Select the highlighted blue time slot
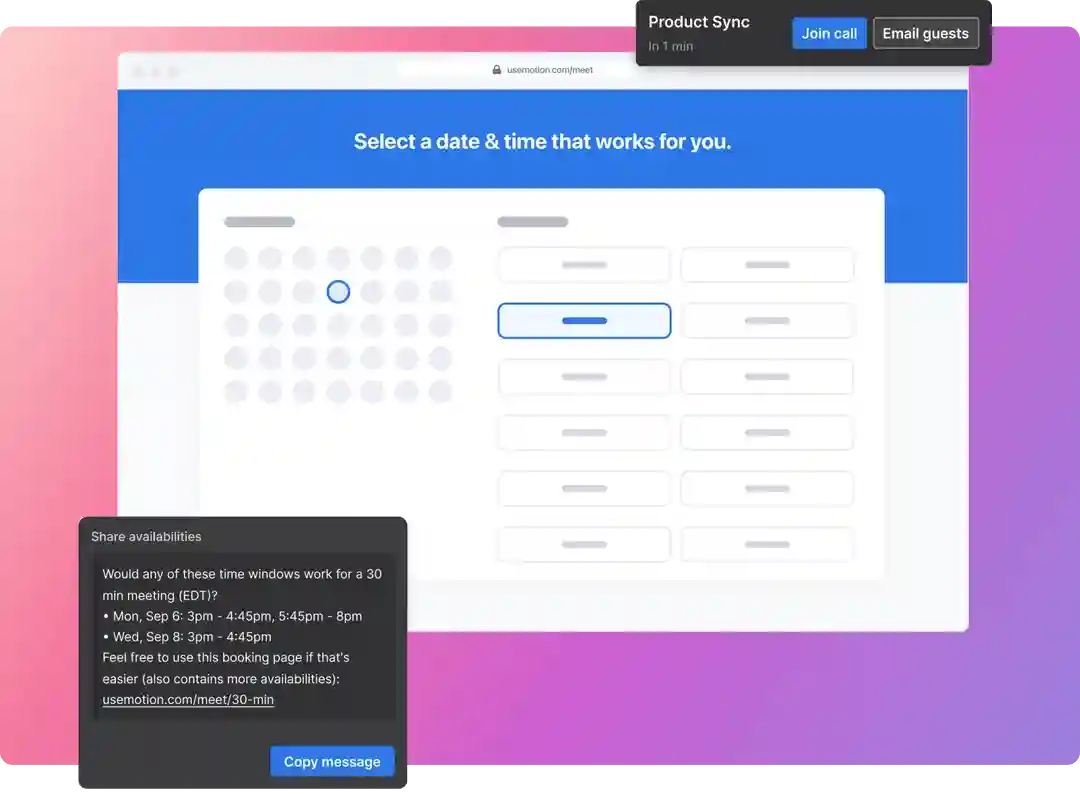Viewport: 1080px width, 794px height. tap(584, 321)
